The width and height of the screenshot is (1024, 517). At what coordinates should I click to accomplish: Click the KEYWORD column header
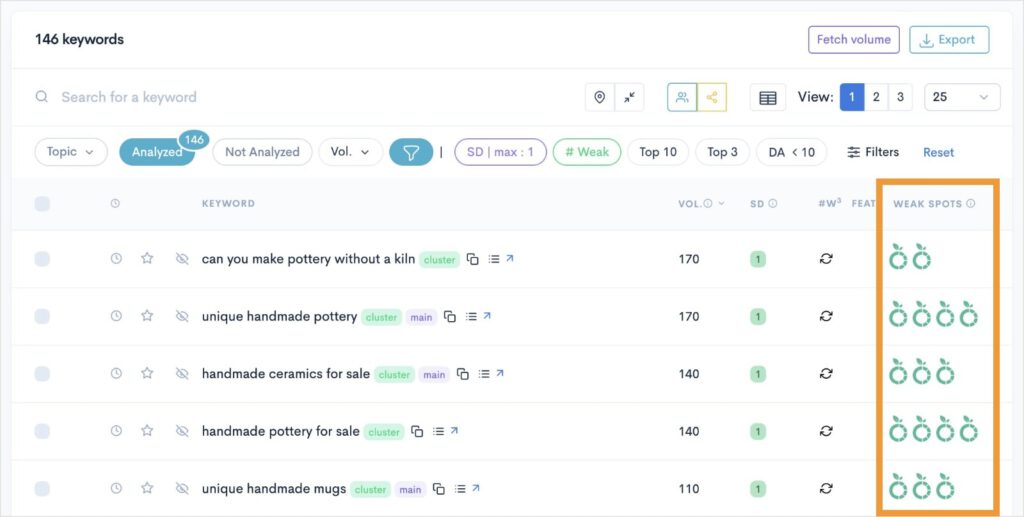tap(228, 204)
